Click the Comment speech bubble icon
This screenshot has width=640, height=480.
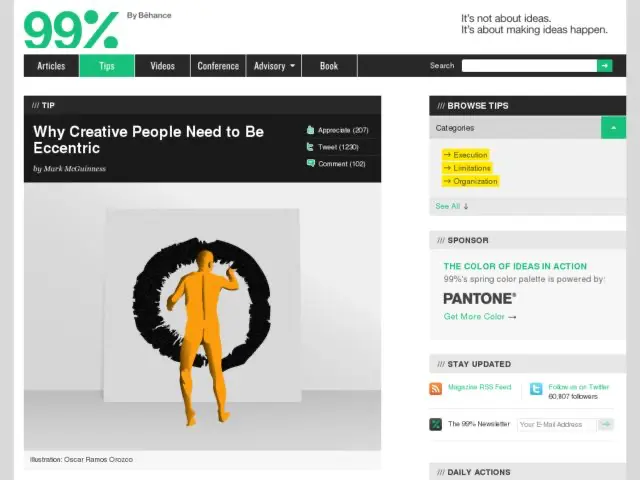pos(311,163)
